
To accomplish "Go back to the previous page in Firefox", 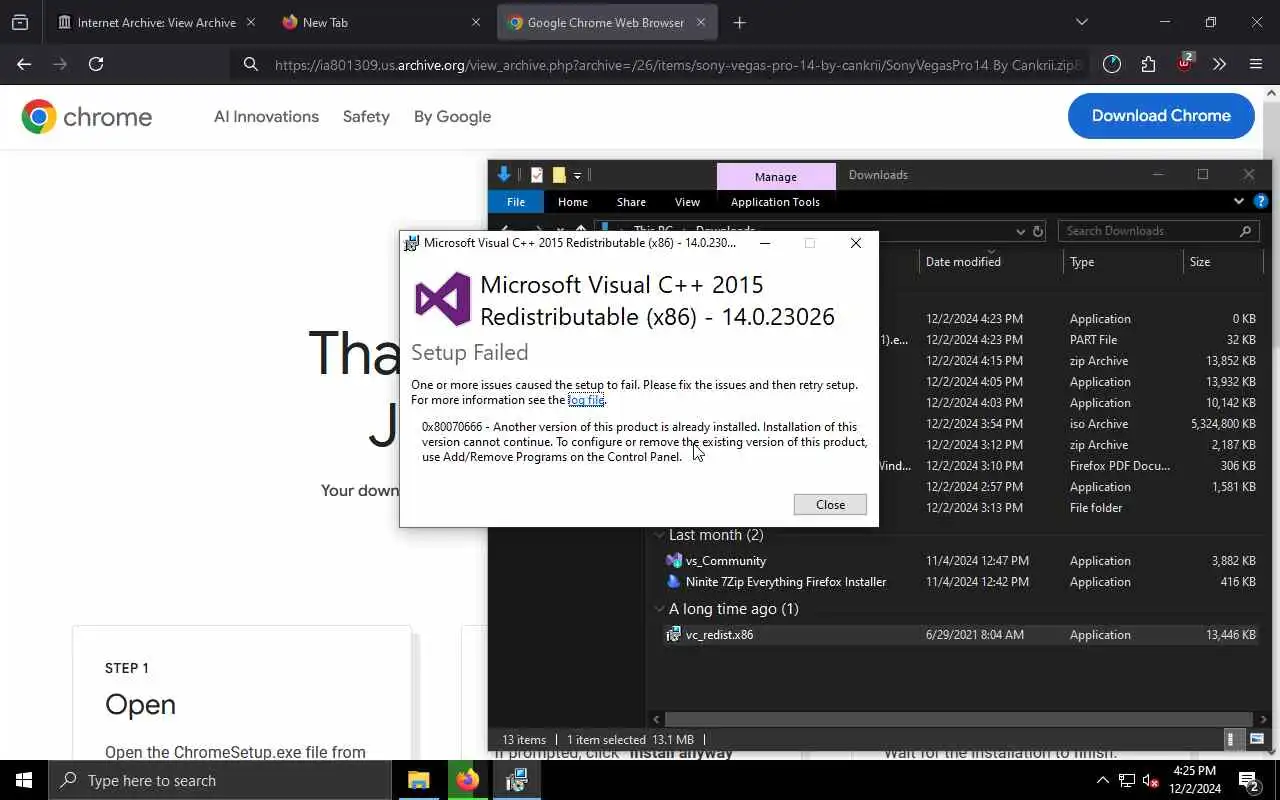I will (24, 64).
